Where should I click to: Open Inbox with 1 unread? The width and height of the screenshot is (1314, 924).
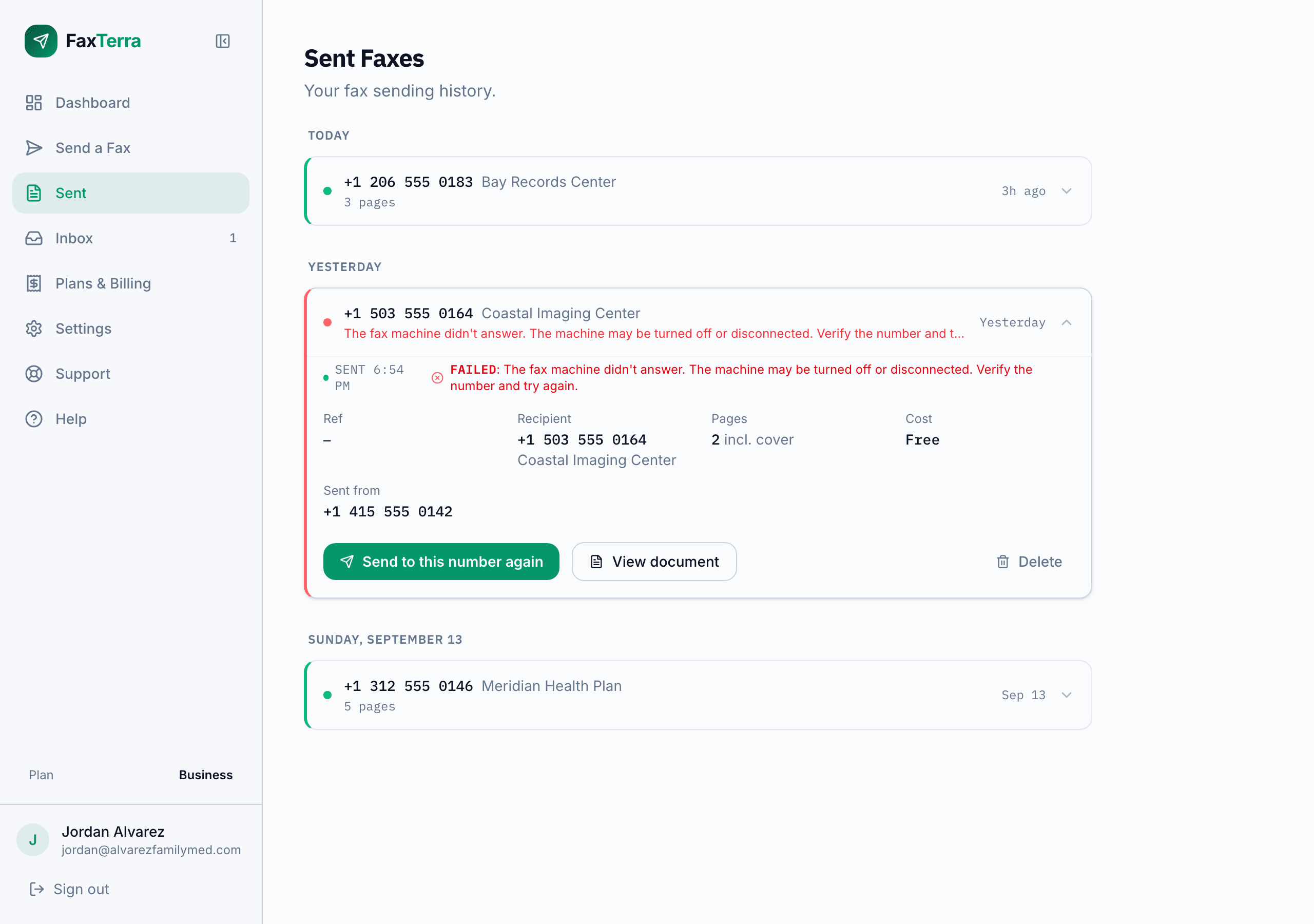pyautogui.click(x=130, y=238)
